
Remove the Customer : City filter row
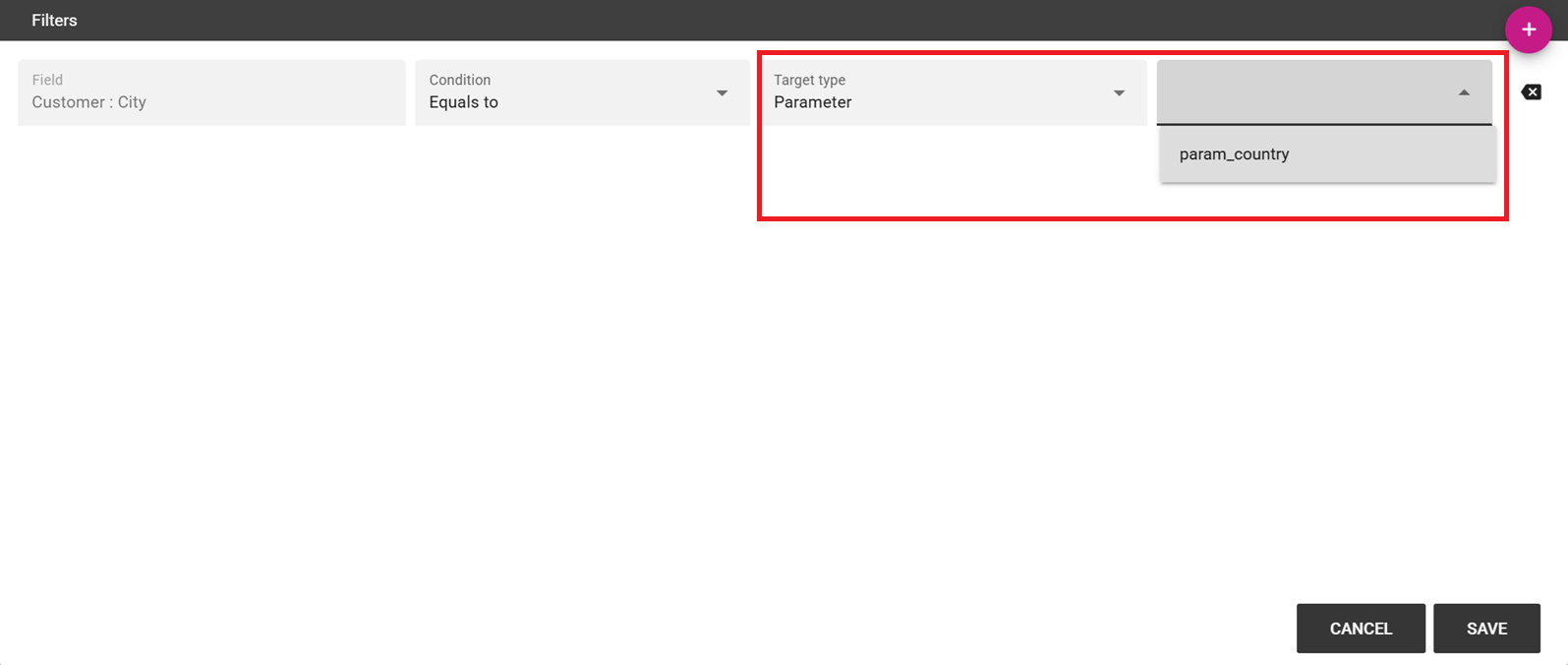[1531, 92]
